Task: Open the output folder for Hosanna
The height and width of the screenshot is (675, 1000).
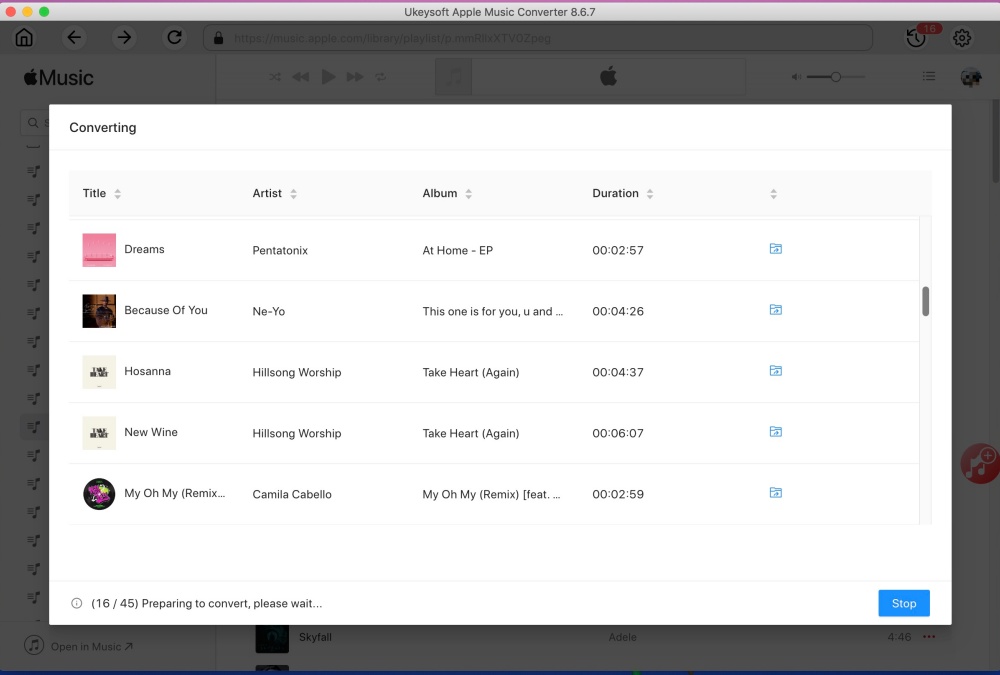Action: click(776, 370)
